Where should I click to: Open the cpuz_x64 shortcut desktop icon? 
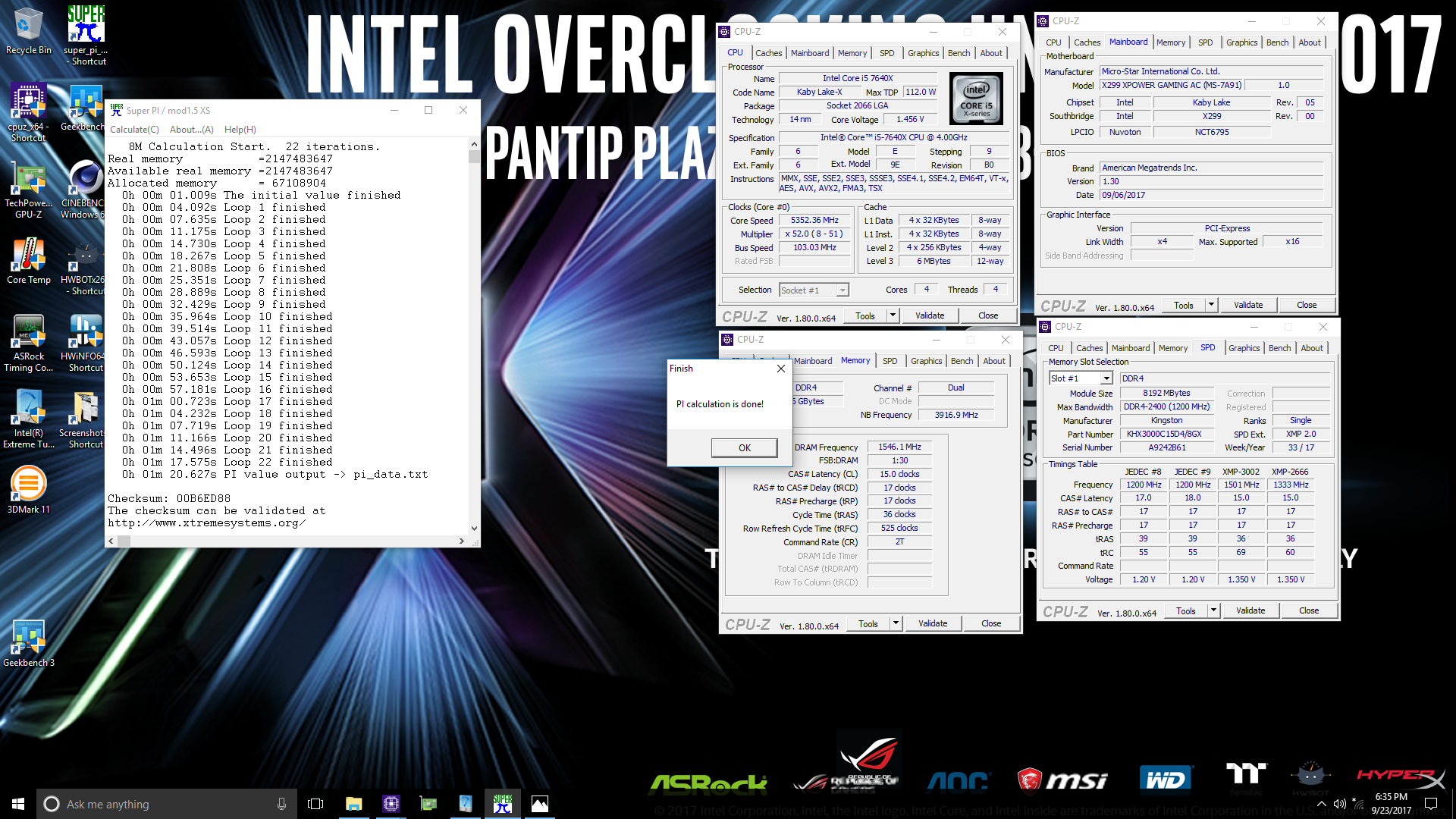coord(28,112)
